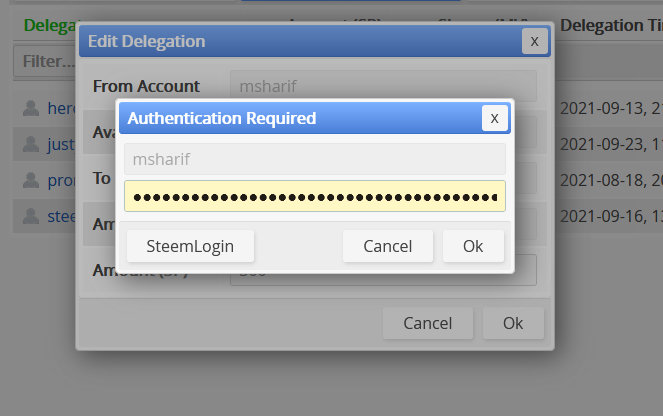Open the 2021-09-13 delegation time entry

(611, 109)
